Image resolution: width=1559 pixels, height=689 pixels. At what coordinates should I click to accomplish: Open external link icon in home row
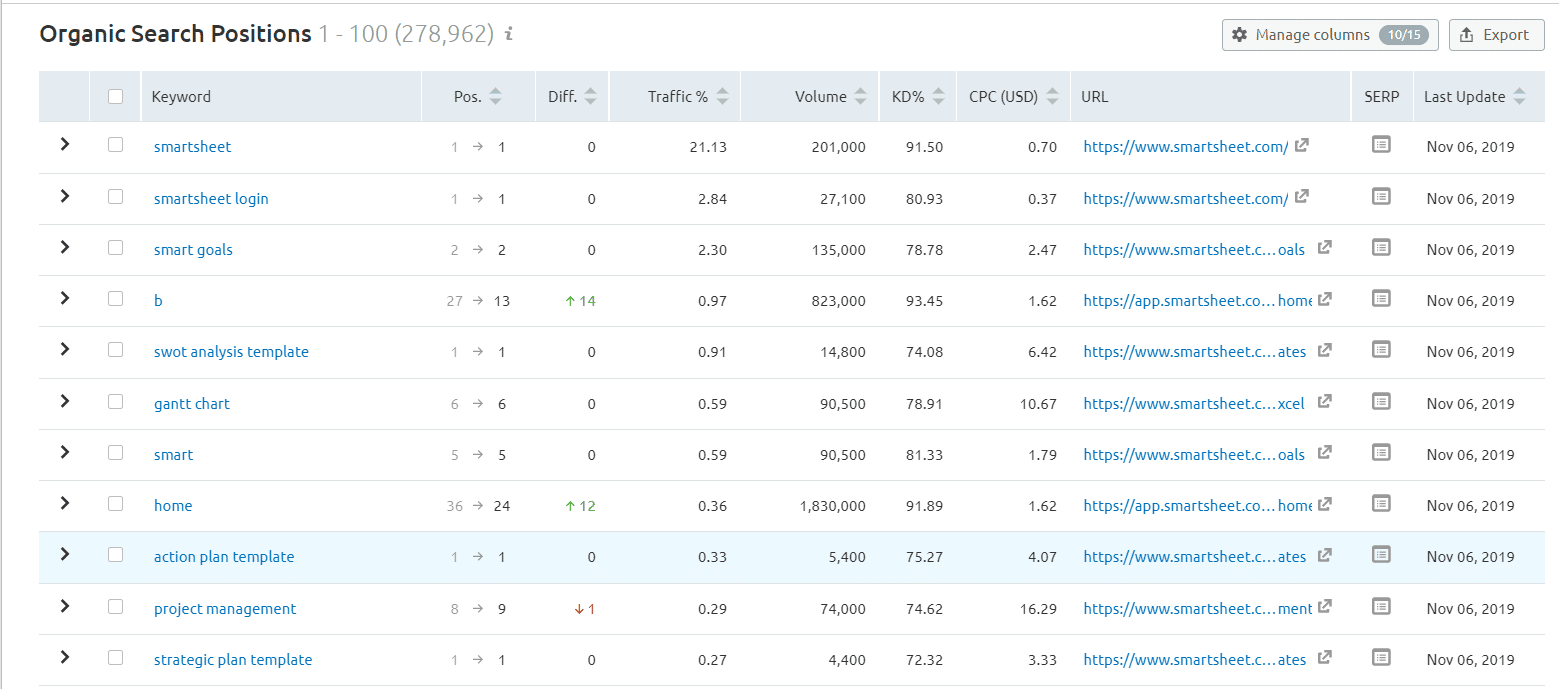1324,503
